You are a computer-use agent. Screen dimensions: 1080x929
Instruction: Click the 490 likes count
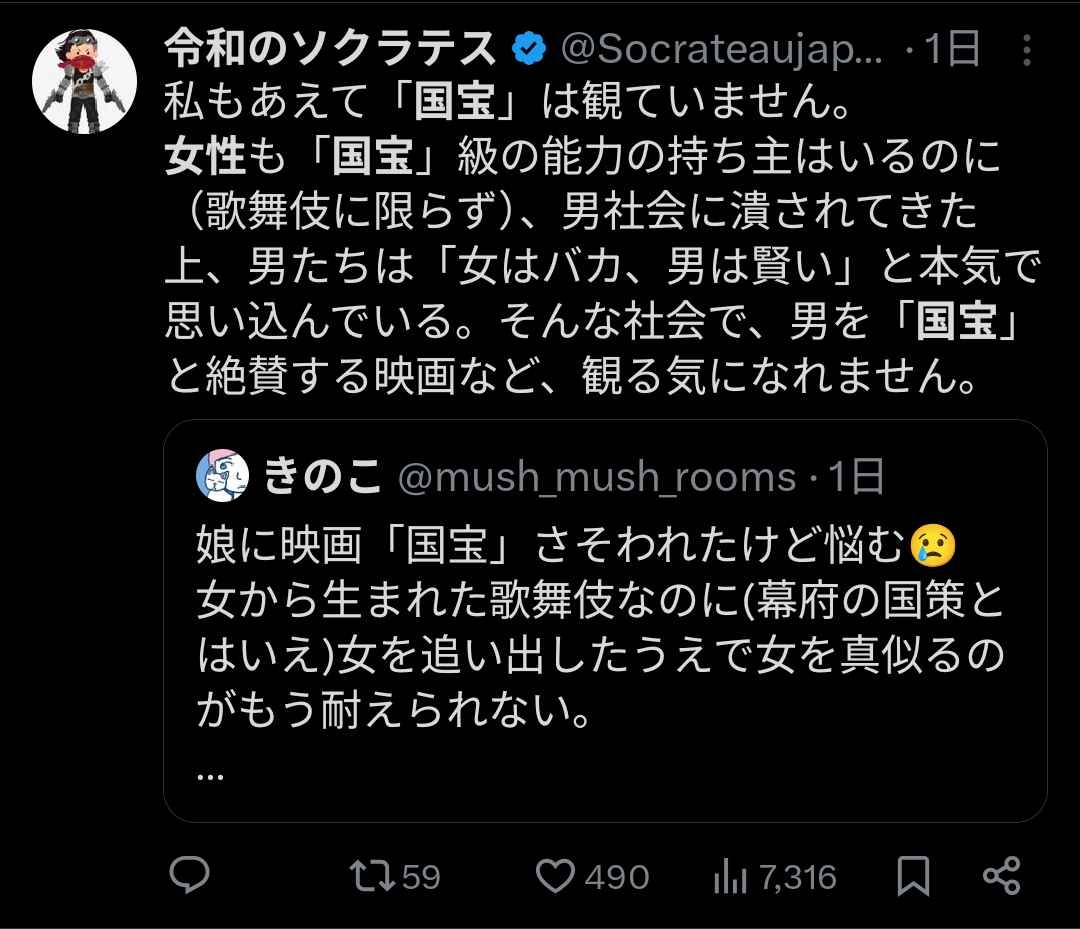[616, 877]
